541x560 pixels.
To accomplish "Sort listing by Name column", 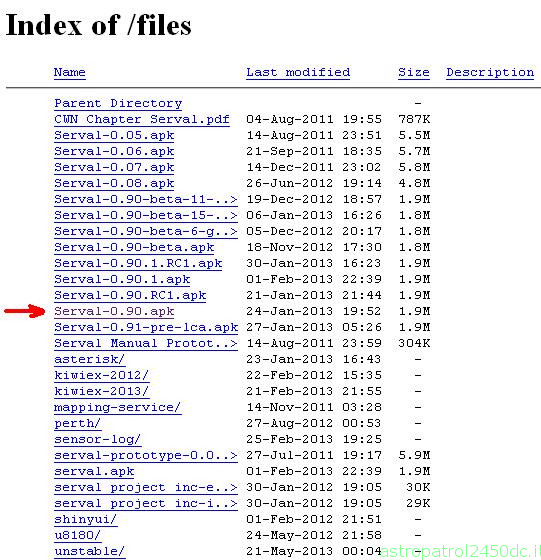I will (70, 72).
